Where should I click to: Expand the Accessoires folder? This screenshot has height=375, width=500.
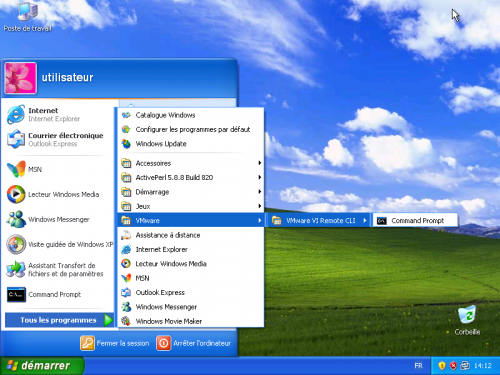pyautogui.click(x=191, y=163)
